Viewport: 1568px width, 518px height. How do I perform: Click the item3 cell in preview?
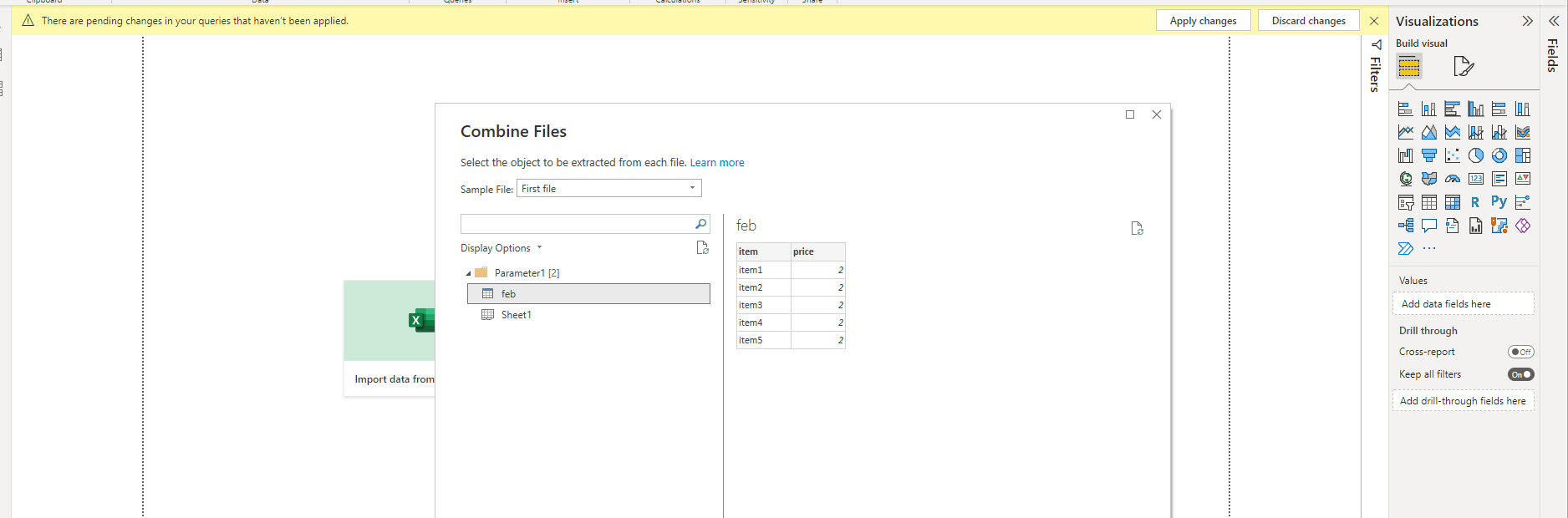pos(763,305)
